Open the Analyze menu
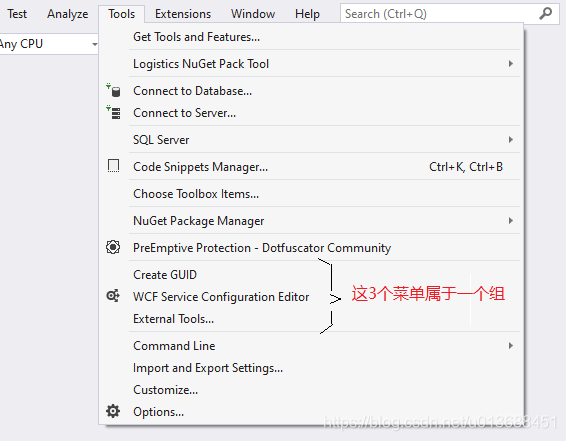 (x=68, y=14)
